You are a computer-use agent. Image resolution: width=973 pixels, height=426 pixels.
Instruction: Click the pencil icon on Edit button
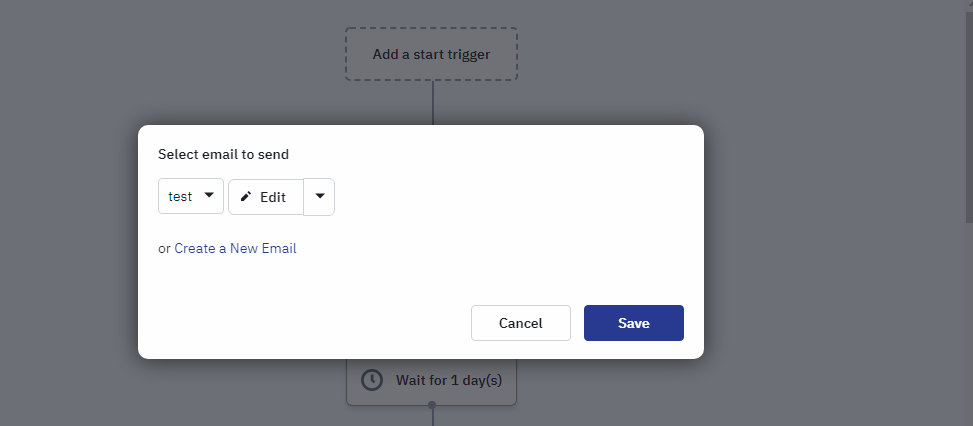tap(246, 197)
